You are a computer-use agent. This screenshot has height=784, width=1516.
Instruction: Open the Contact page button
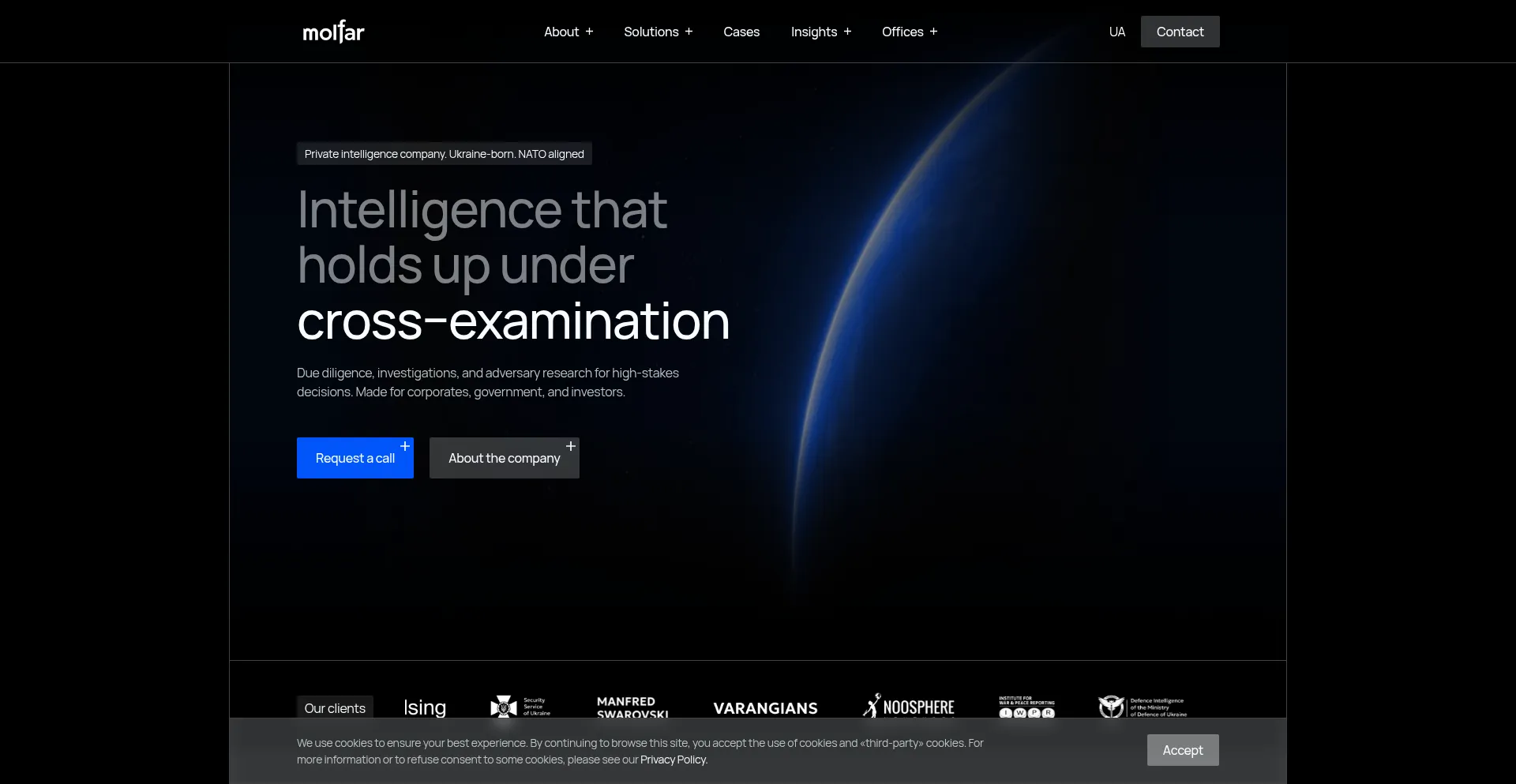coord(1180,32)
